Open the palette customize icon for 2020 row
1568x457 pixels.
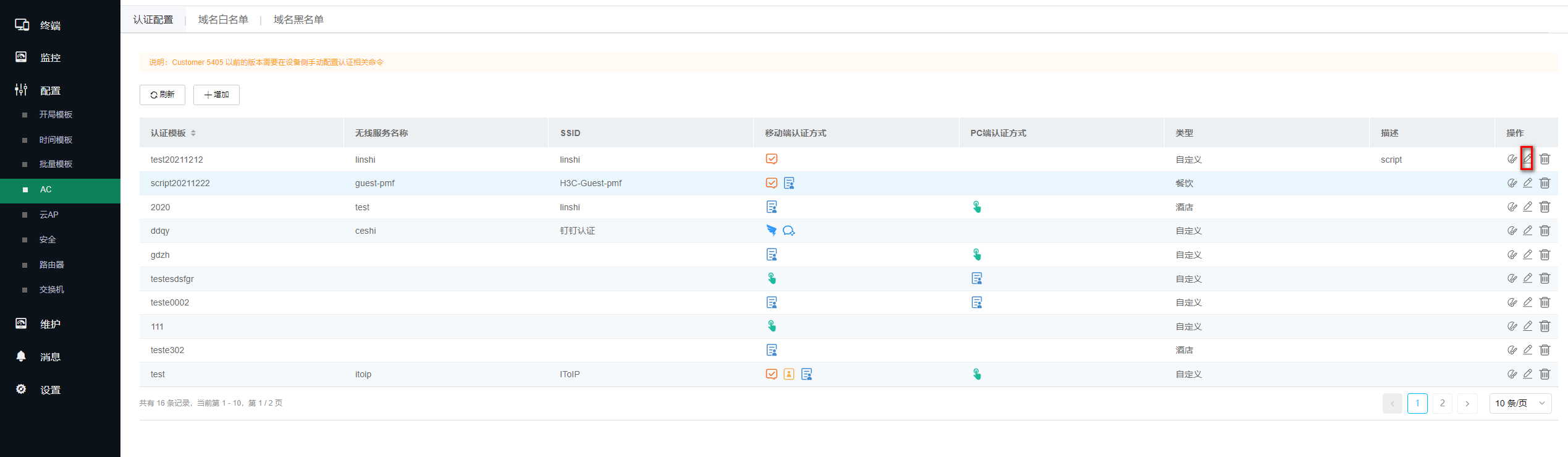pos(1512,207)
